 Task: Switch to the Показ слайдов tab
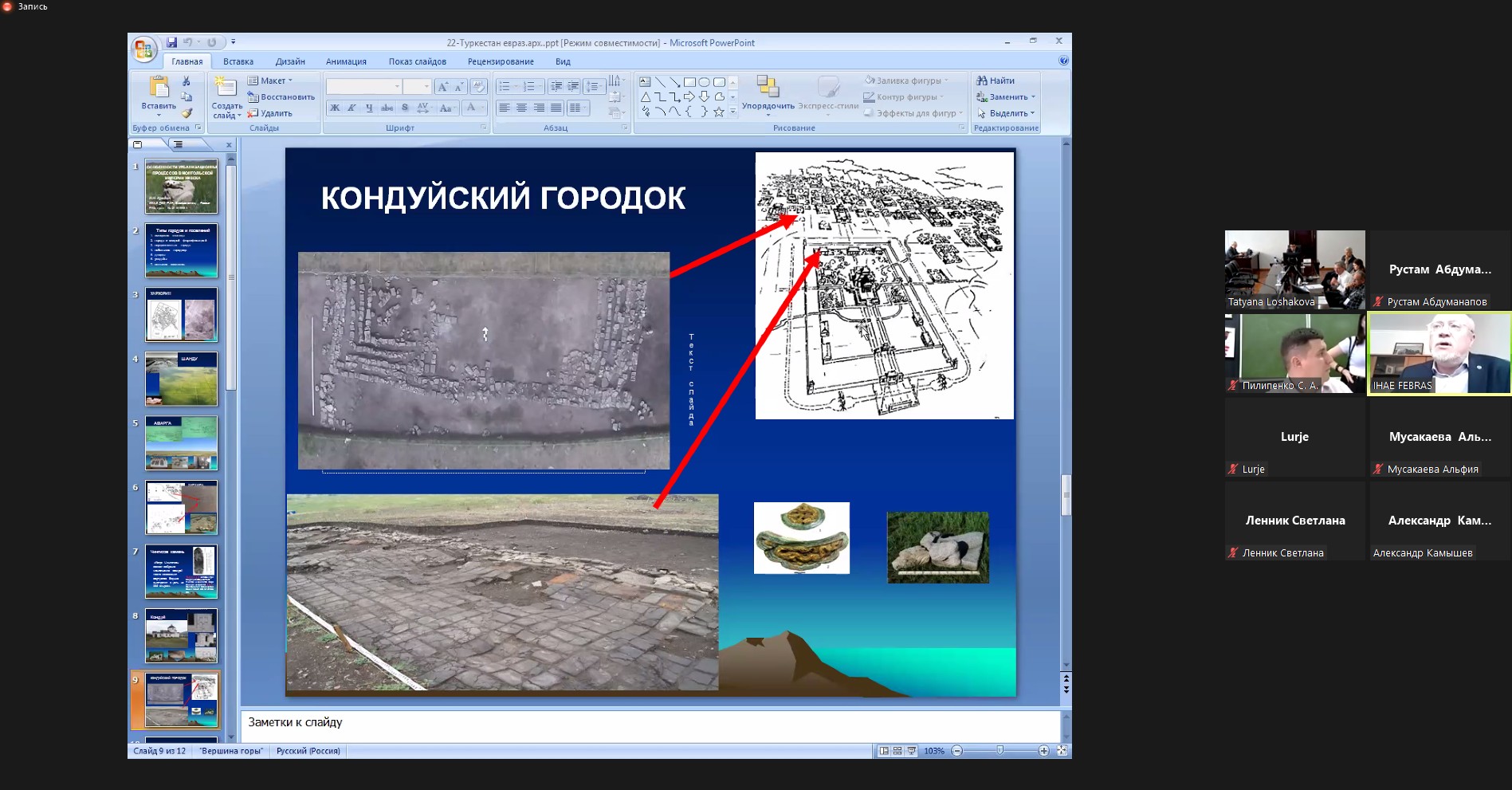(417, 61)
